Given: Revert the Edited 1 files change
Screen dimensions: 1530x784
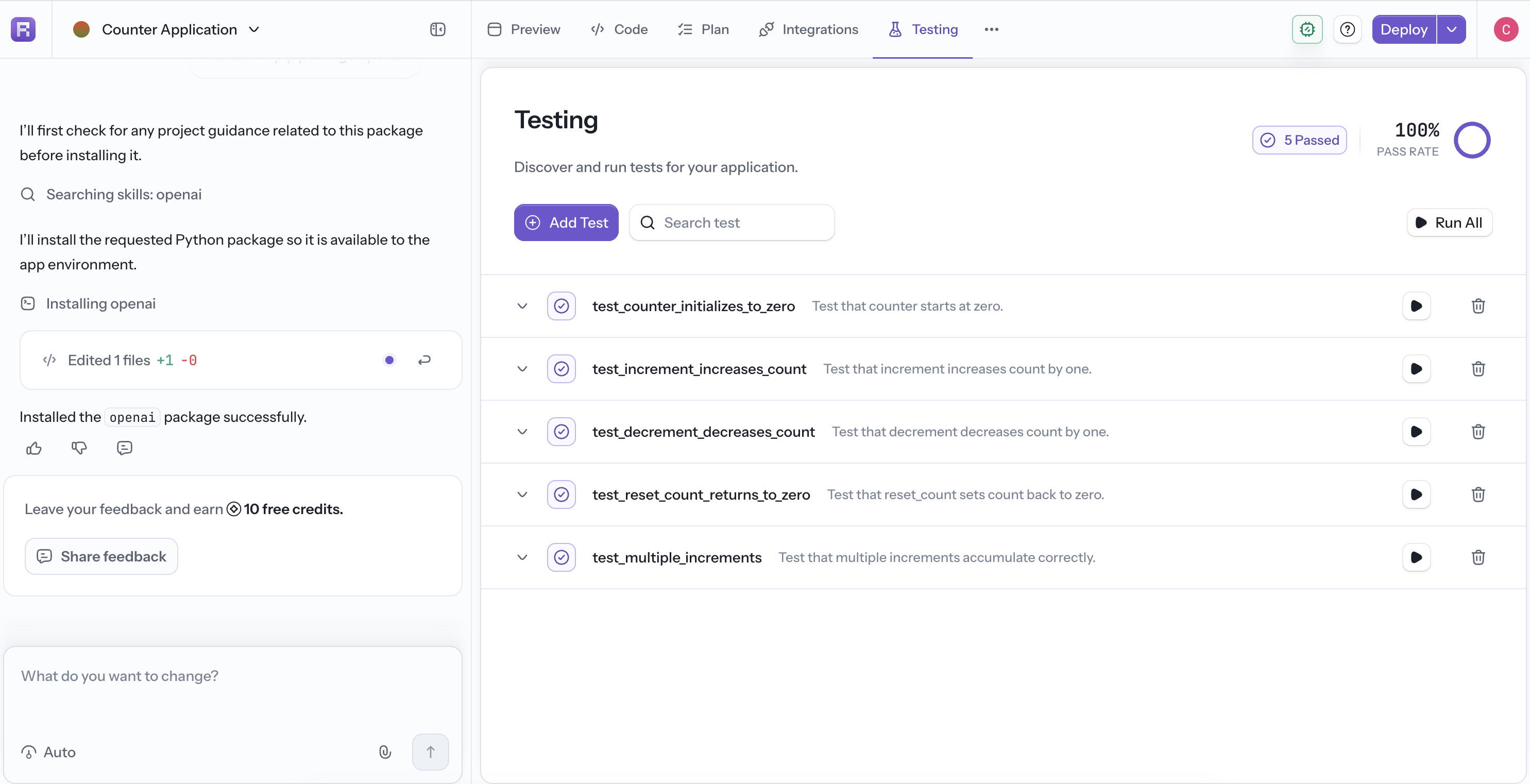Looking at the screenshot, I should pos(424,360).
